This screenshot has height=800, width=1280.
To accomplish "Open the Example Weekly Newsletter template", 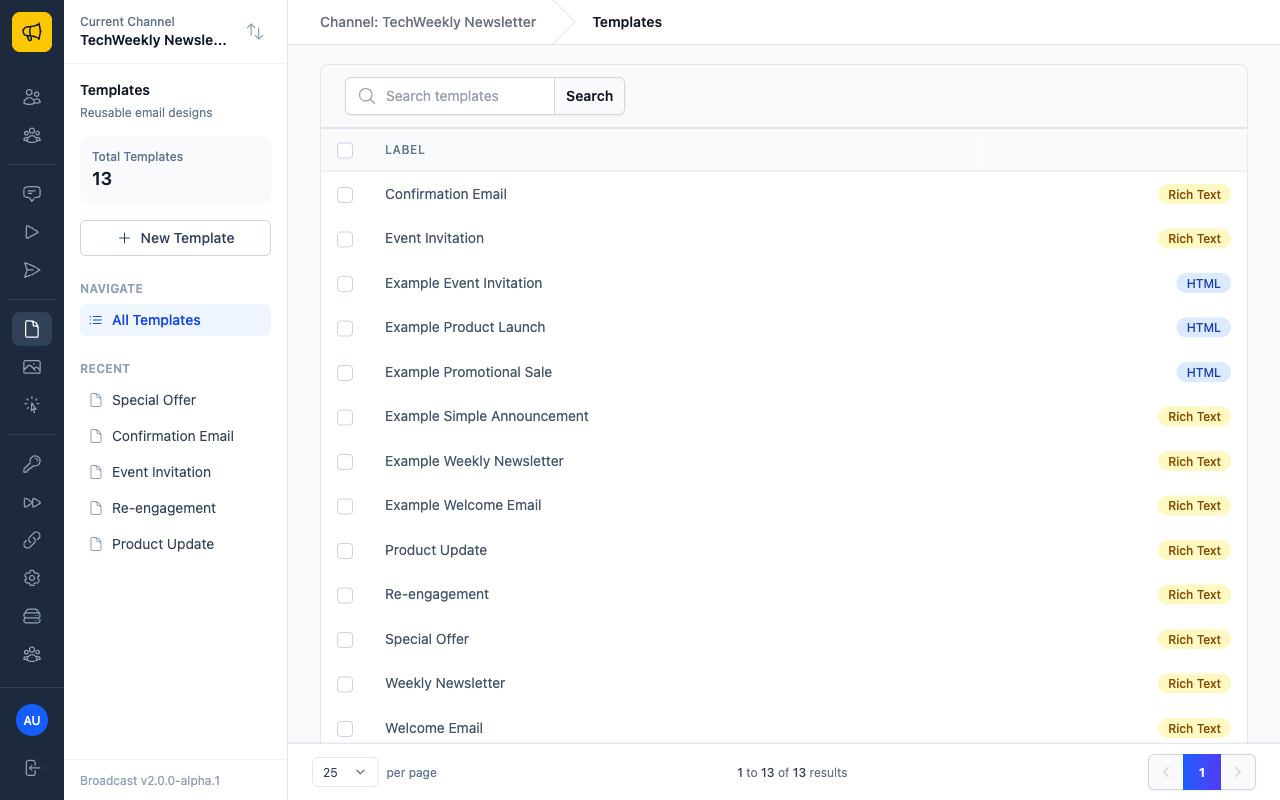I will [x=474, y=461].
